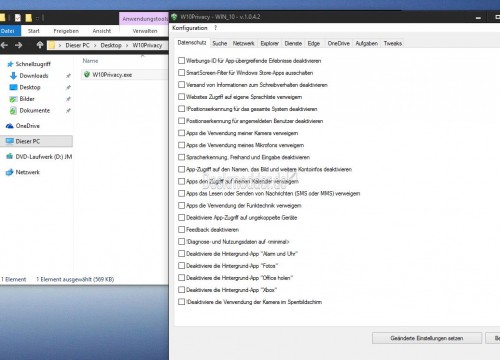The width and height of the screenshot is (500, 360).
Task: Click the Desktop icon in the sidebar
Action: coord(13,87)
